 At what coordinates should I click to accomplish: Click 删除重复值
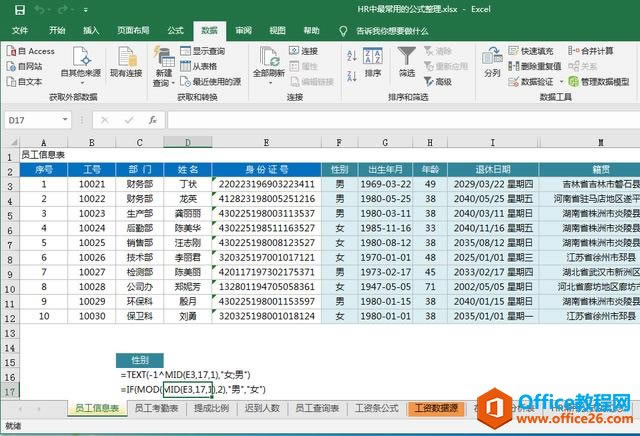point(535,66)
